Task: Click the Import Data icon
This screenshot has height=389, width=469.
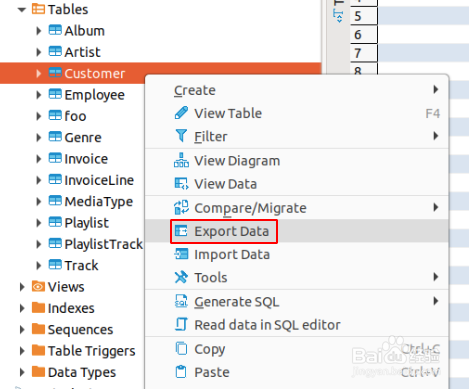Action: click(181, 254)
